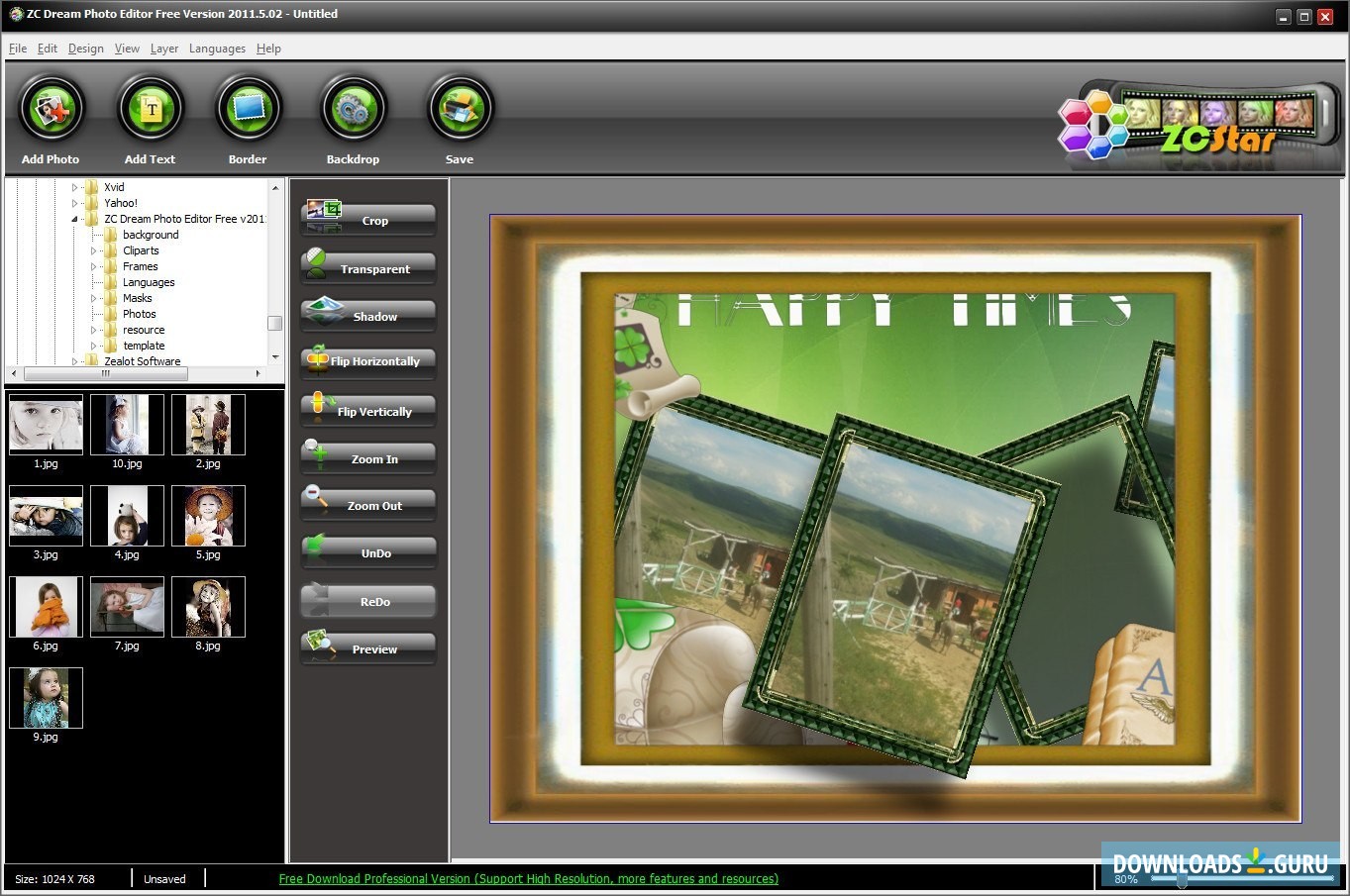Click the folder tree's scroll-up arrow
The height and width of the screenshot is (896, 1350).
pos(275,187)
